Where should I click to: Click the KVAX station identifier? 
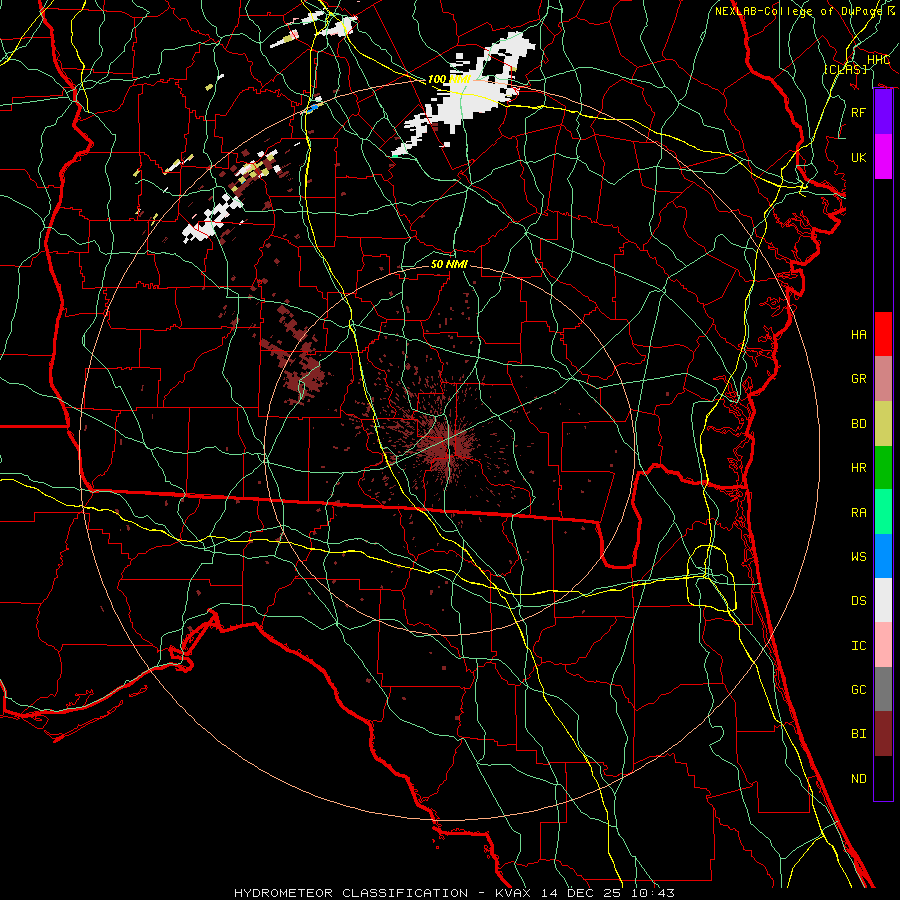coord(515,893)
